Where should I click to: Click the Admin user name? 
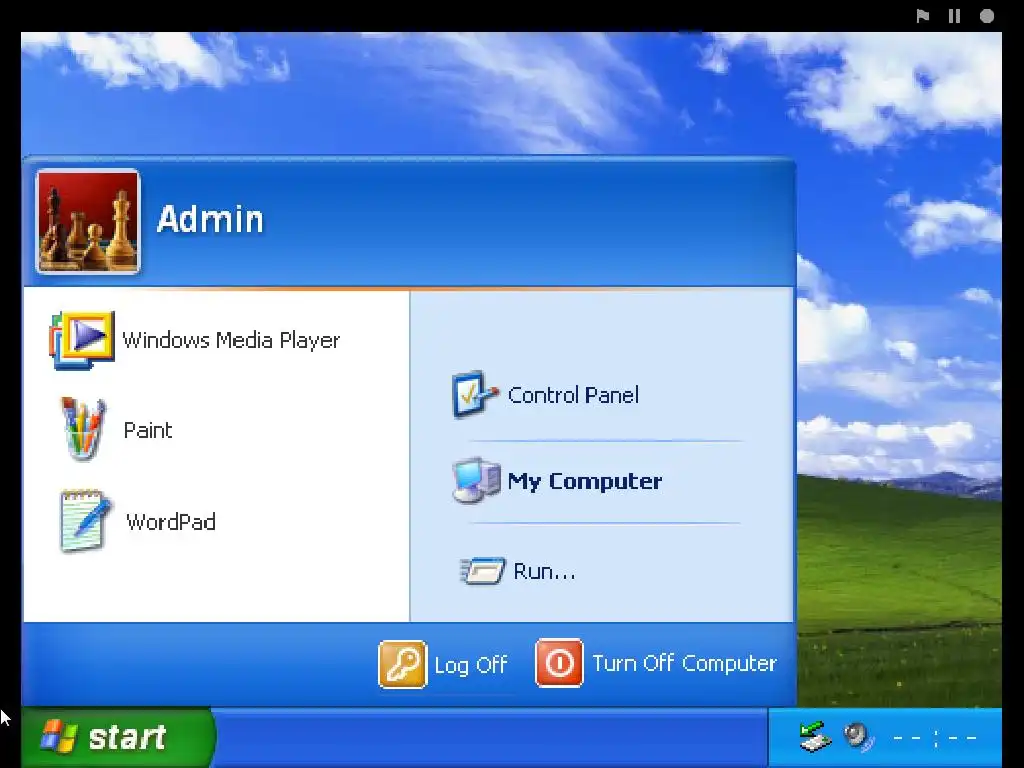point(210,219)
